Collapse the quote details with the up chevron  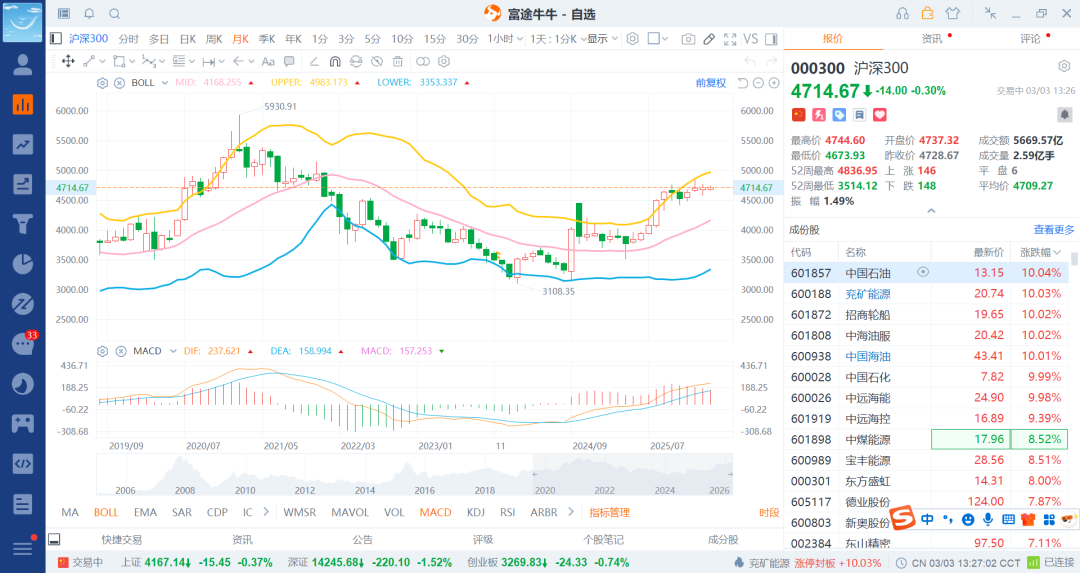[931, 211]
